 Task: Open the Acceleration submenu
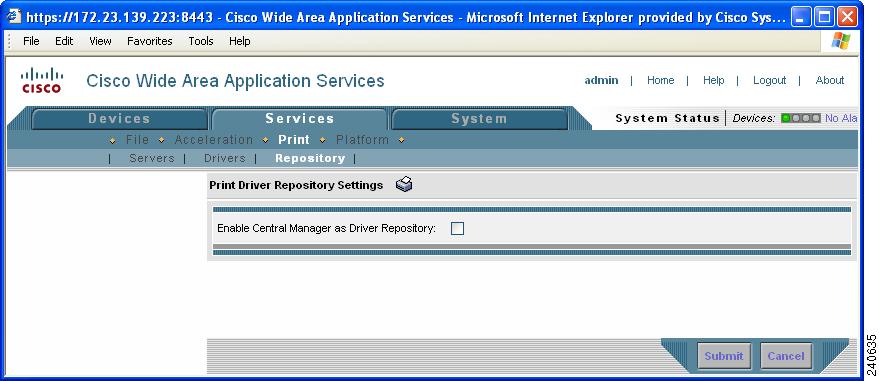[x=214, y=140]
